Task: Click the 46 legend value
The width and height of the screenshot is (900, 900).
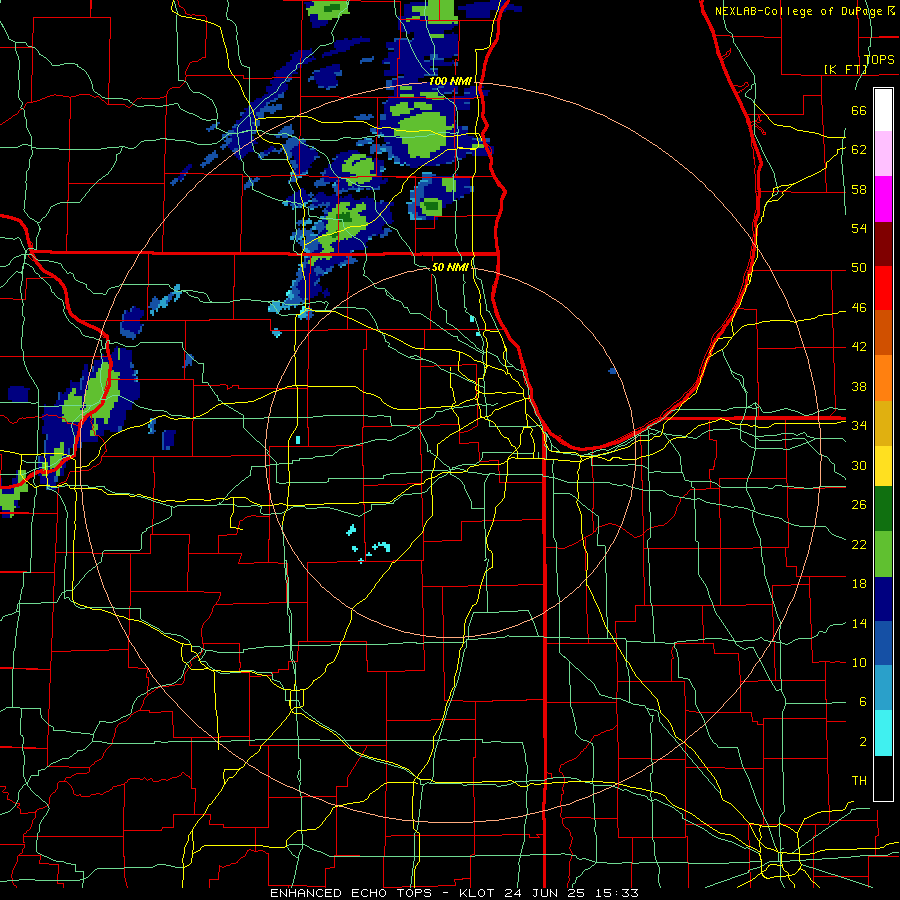Action: point(859,308)
